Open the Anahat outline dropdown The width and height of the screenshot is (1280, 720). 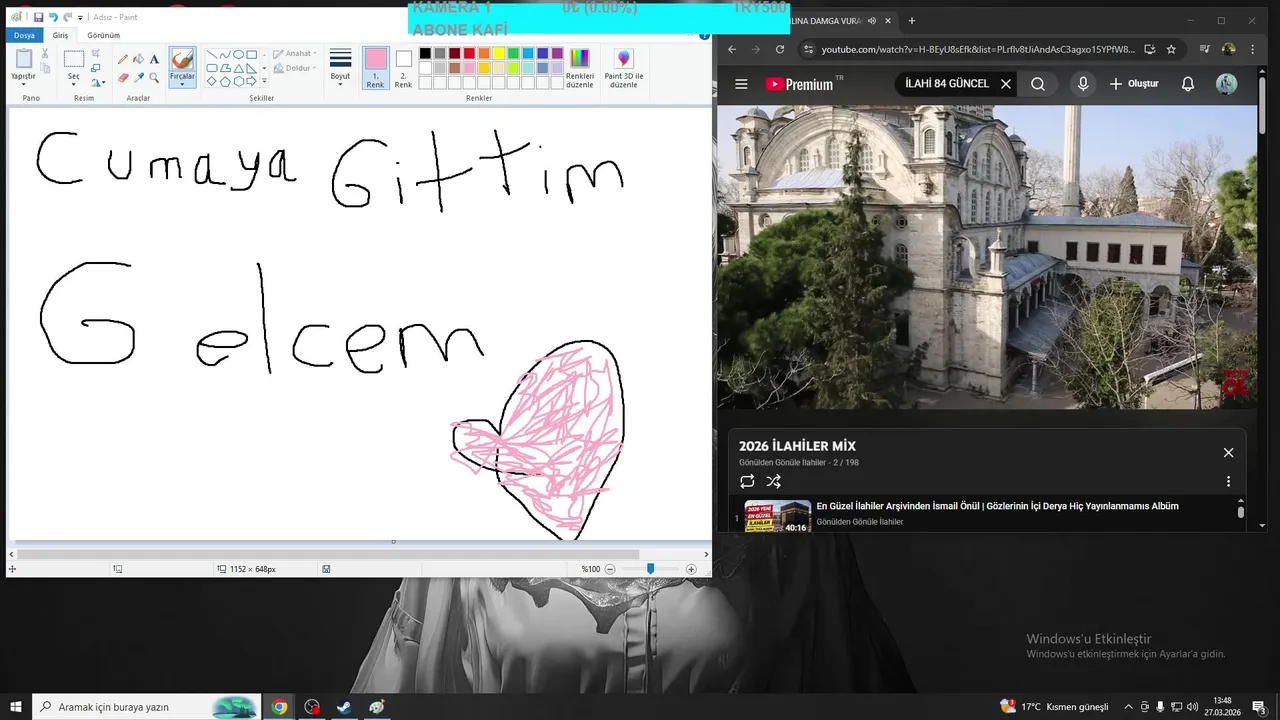coord(295,54)
